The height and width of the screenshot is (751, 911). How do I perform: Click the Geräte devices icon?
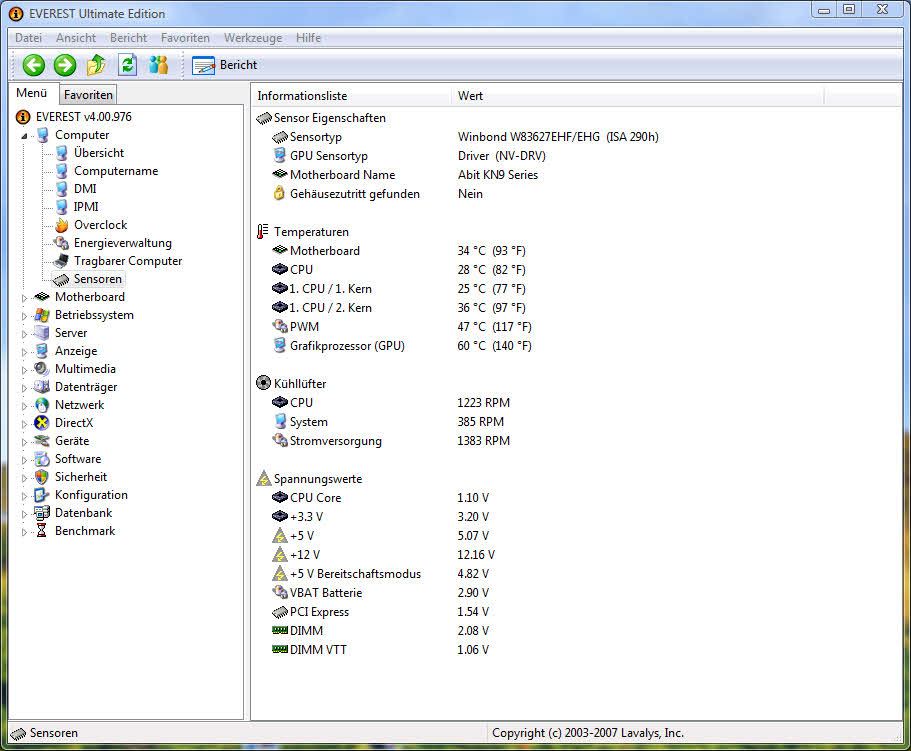point(42,441)
